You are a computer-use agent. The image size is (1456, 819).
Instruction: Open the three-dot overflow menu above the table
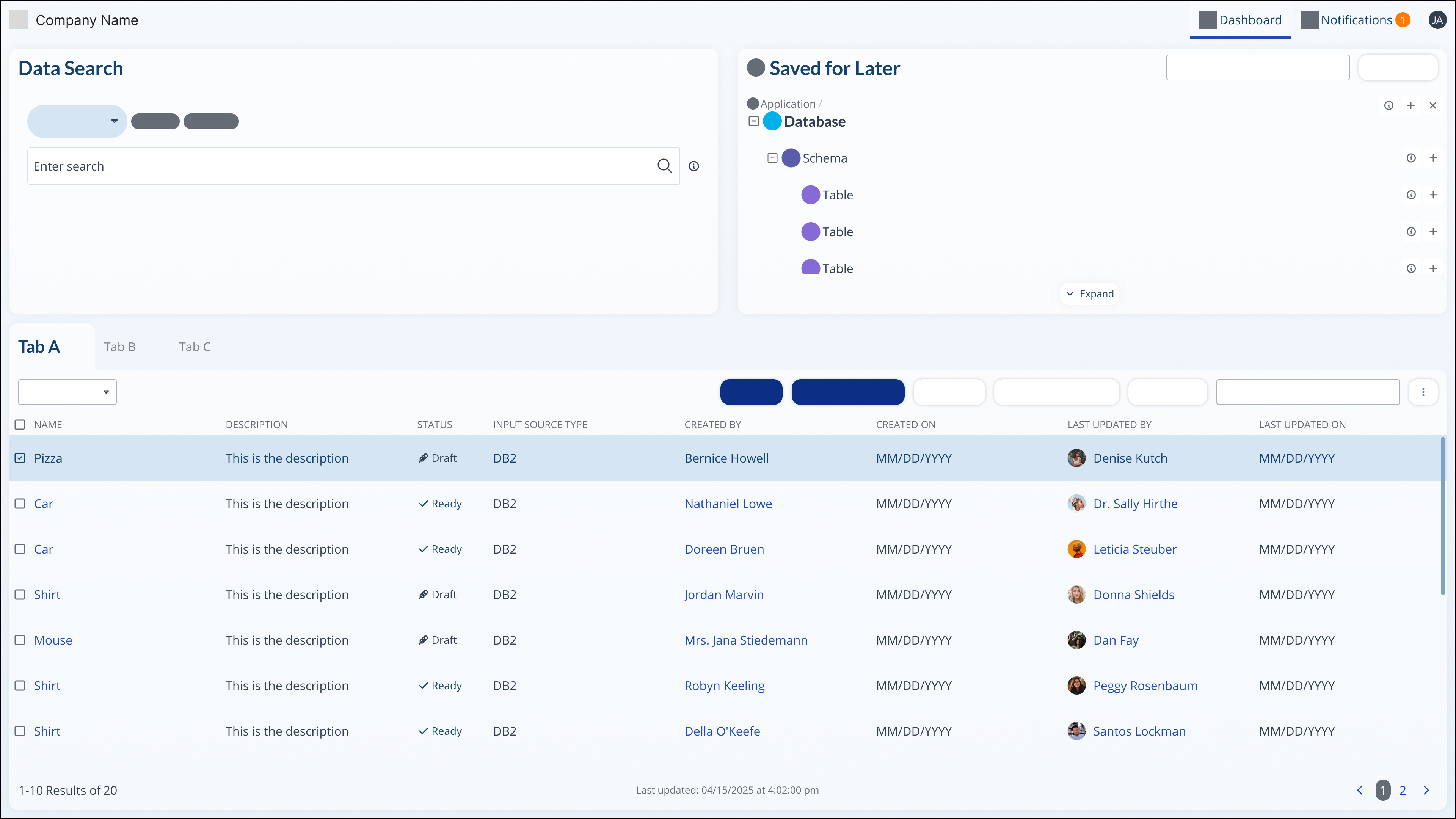coord(1424,392)
